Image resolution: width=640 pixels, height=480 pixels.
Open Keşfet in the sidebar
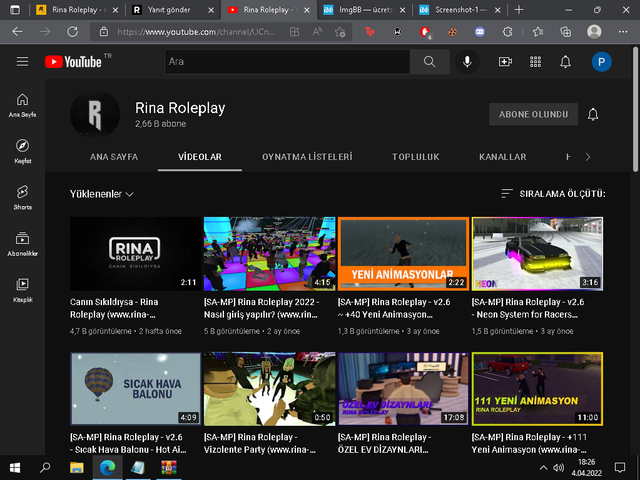click(22, 151)
